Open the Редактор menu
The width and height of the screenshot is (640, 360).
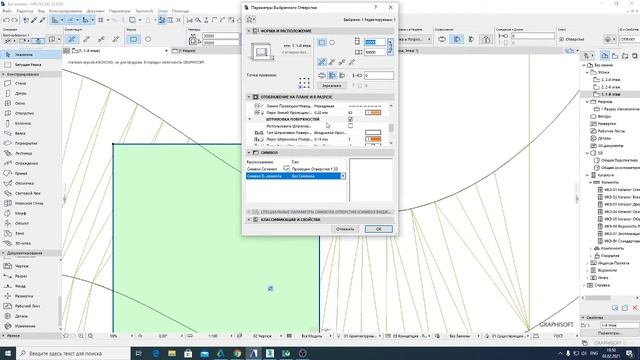click(x=25, y=11)
